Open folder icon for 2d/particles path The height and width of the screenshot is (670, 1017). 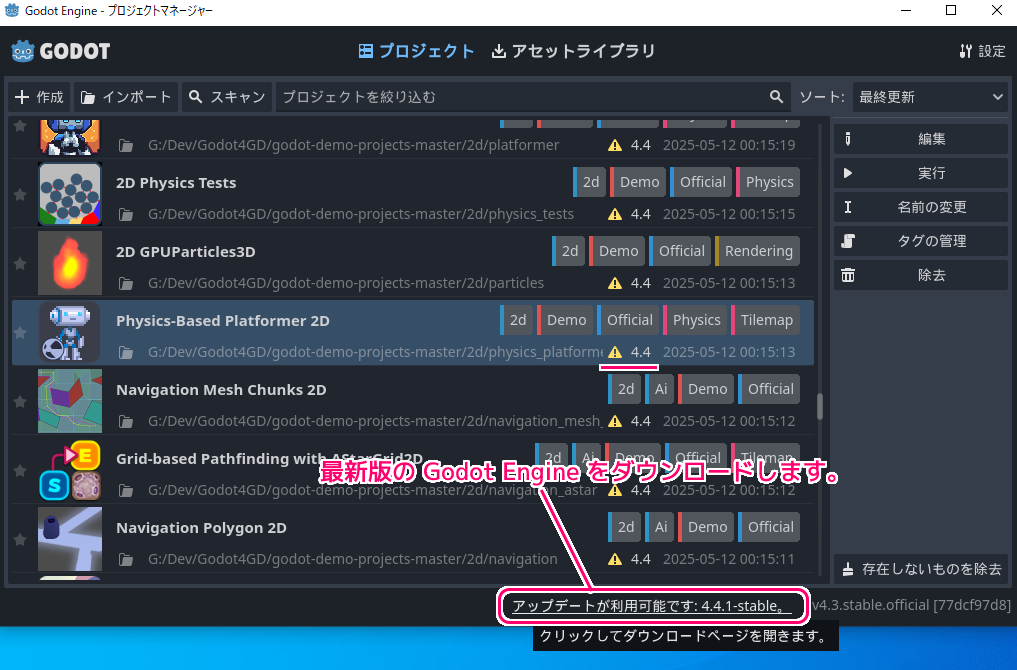(126, 283)
